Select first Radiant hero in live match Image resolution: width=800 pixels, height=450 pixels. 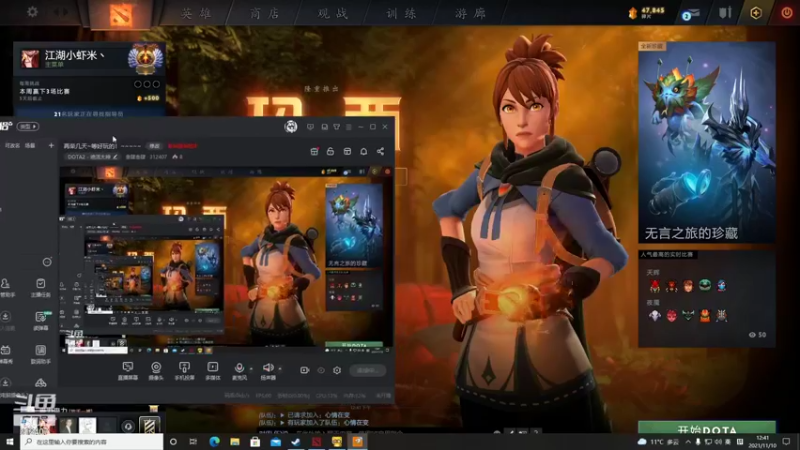(x=655, y=286)
